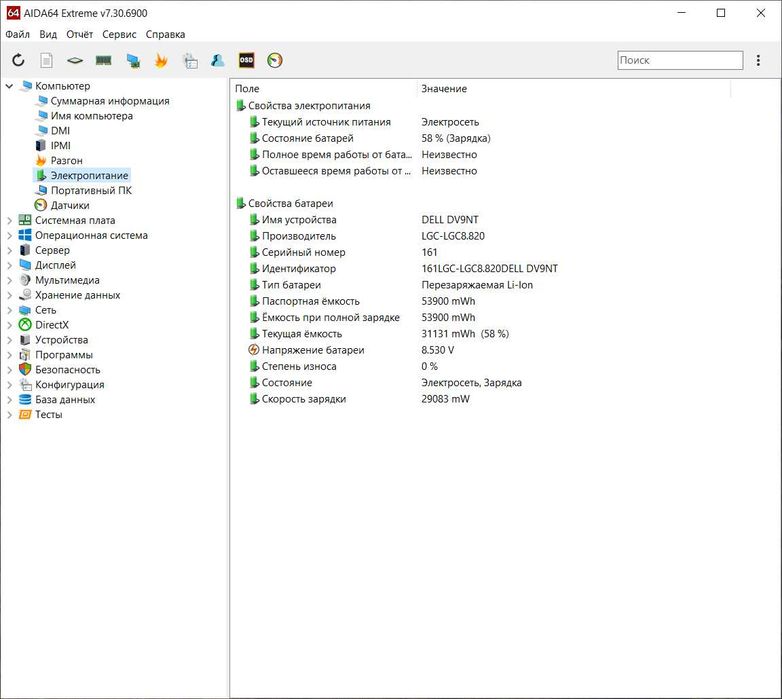Click the motherboard chip toolbar icon

coord(75,60)
